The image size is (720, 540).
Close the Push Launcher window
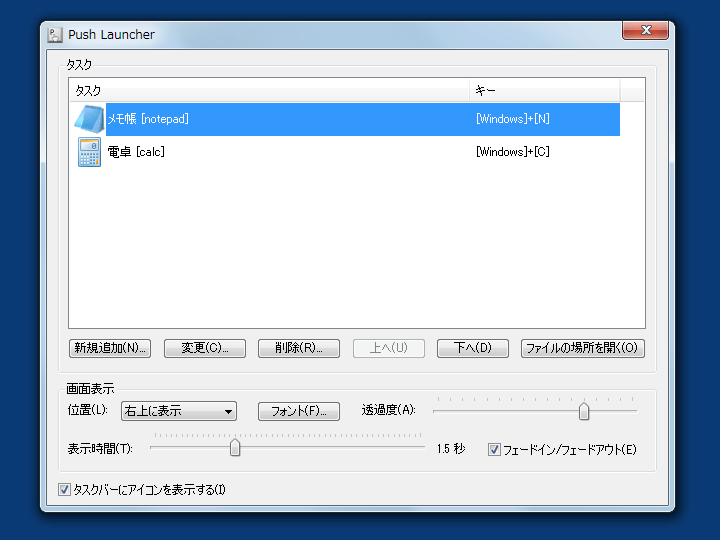646,30
